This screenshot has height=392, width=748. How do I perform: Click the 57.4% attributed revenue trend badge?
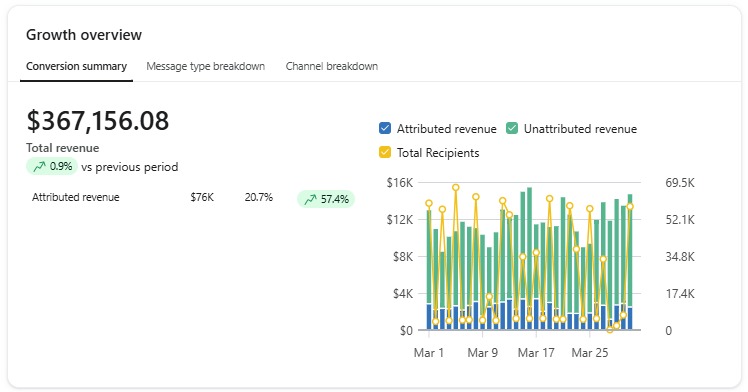(x=326, y=199)
